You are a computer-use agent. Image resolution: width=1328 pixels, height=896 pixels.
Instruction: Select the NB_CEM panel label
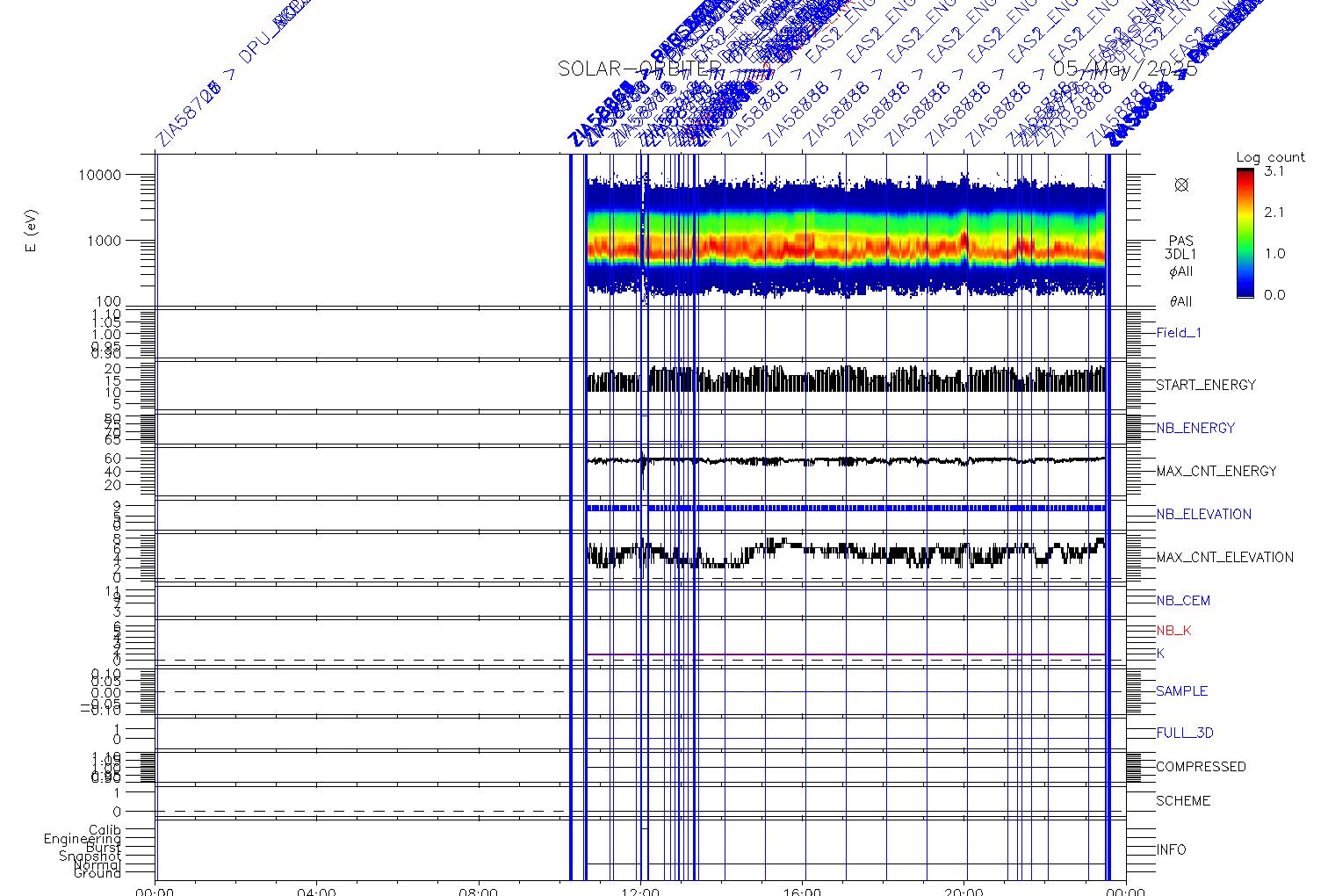point(1183,601)
